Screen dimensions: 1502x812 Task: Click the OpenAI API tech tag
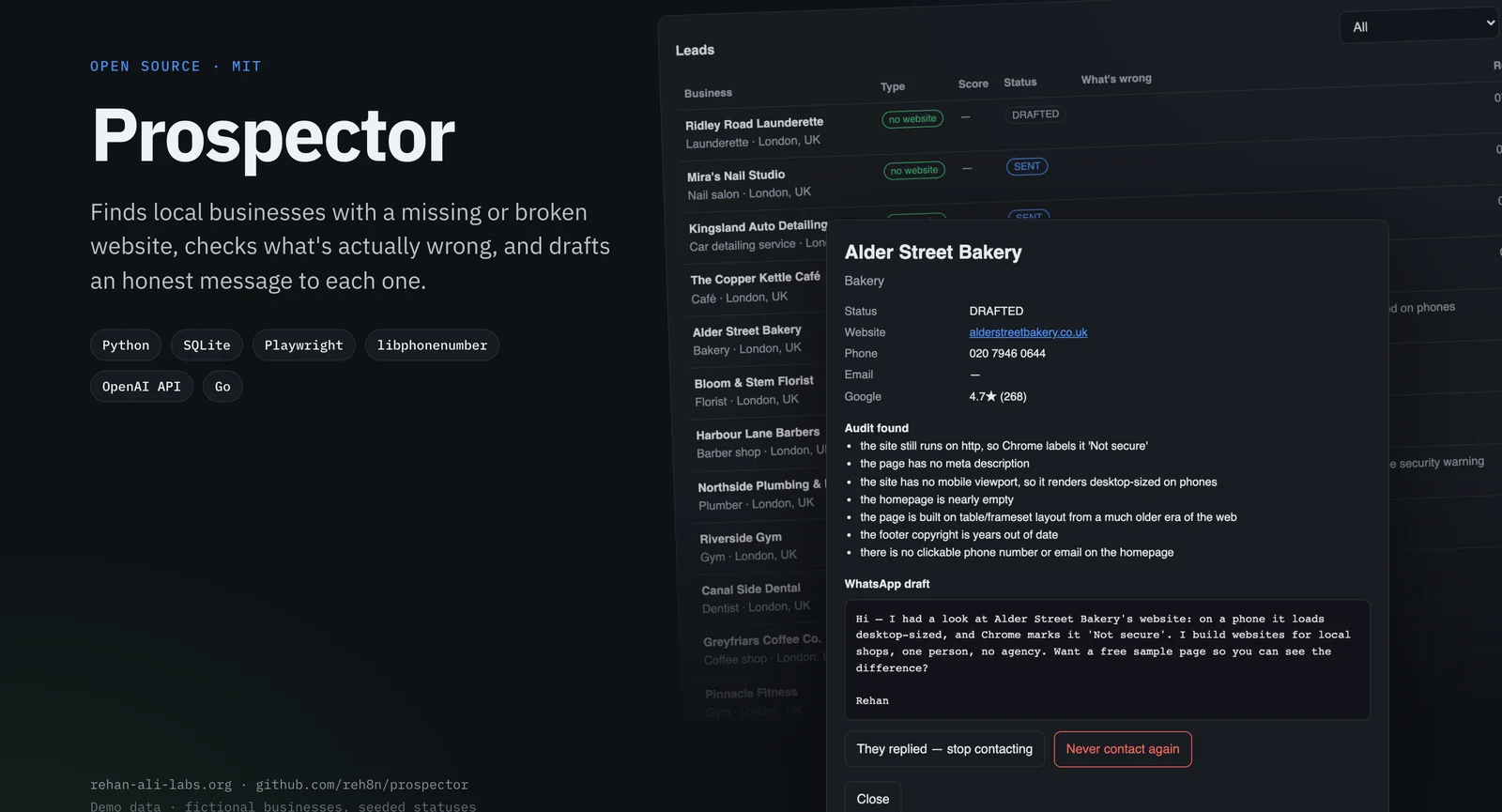pos(142,387)
